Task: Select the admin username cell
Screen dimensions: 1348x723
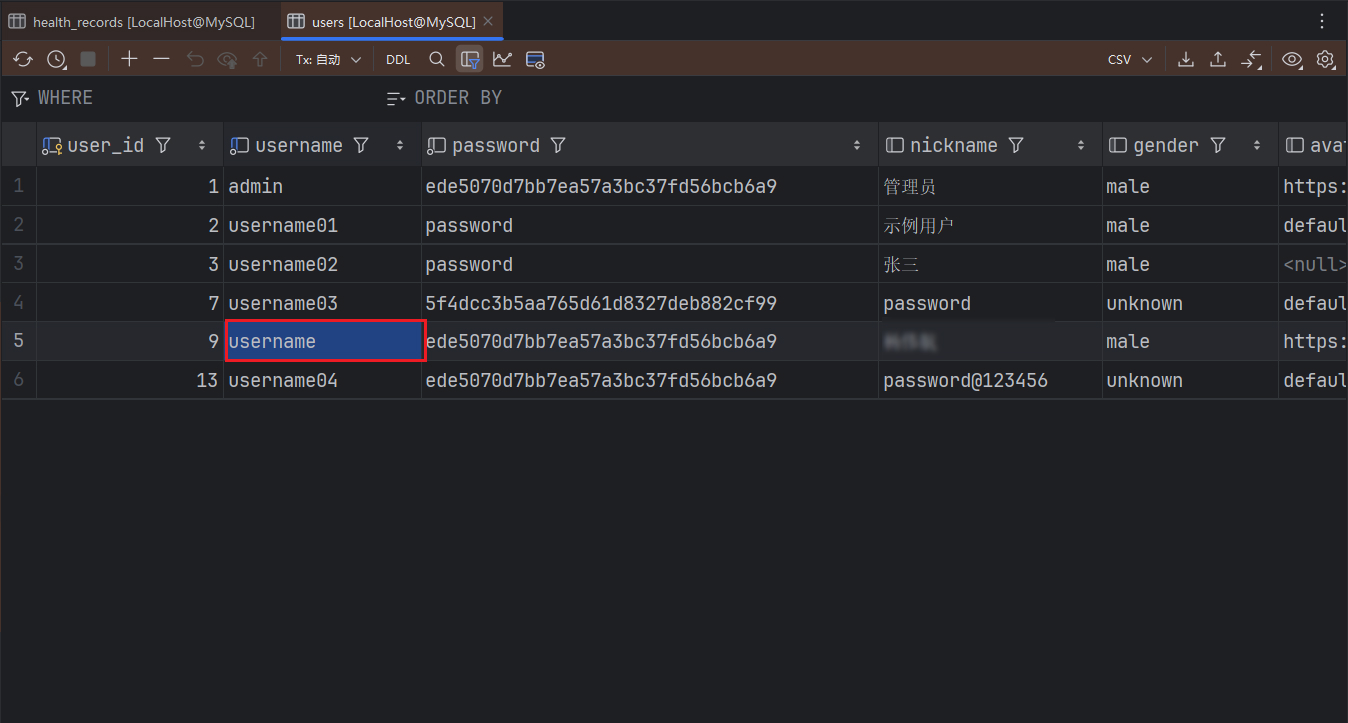Action: coord(322,186)
